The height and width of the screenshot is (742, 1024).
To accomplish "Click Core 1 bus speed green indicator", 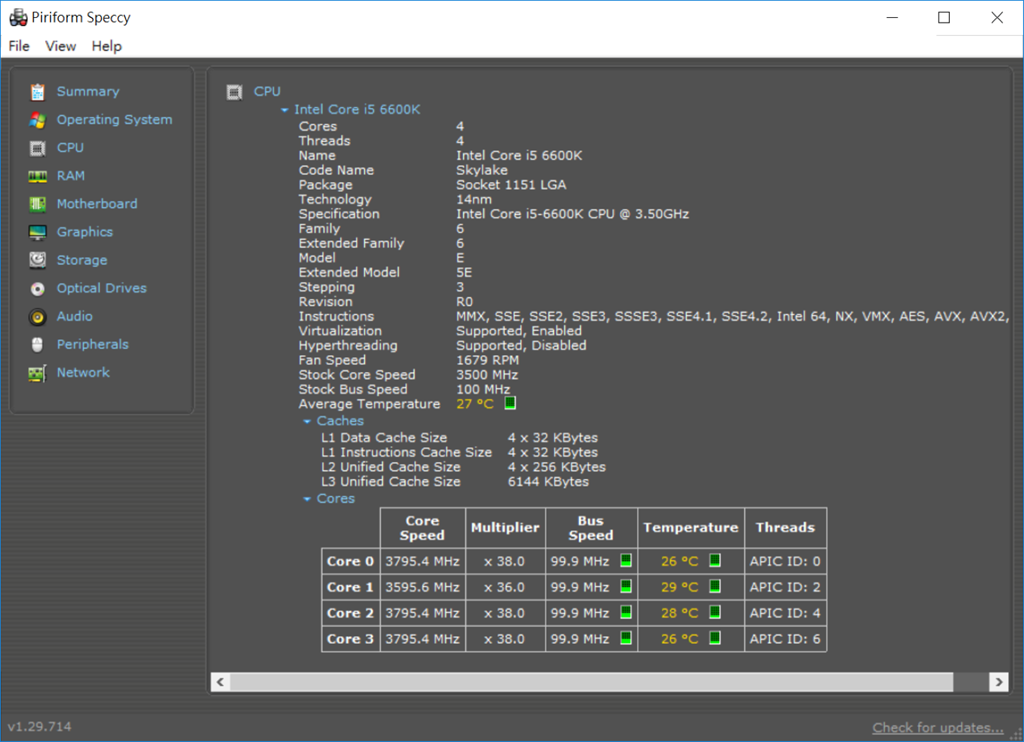I will tap(625, 587).
